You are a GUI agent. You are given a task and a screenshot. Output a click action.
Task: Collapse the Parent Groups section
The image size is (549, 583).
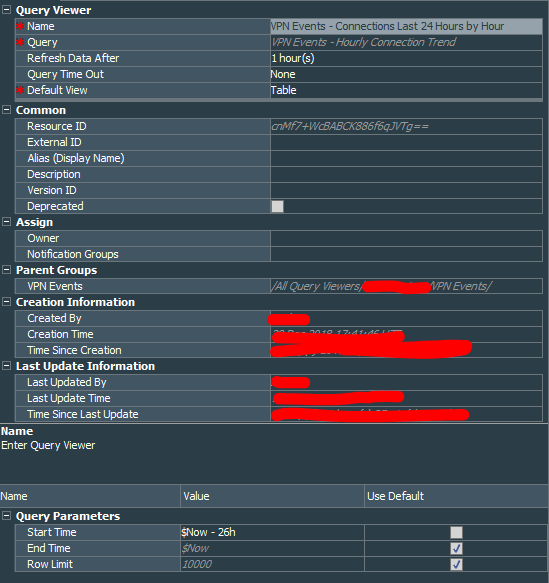click(6, 270)
